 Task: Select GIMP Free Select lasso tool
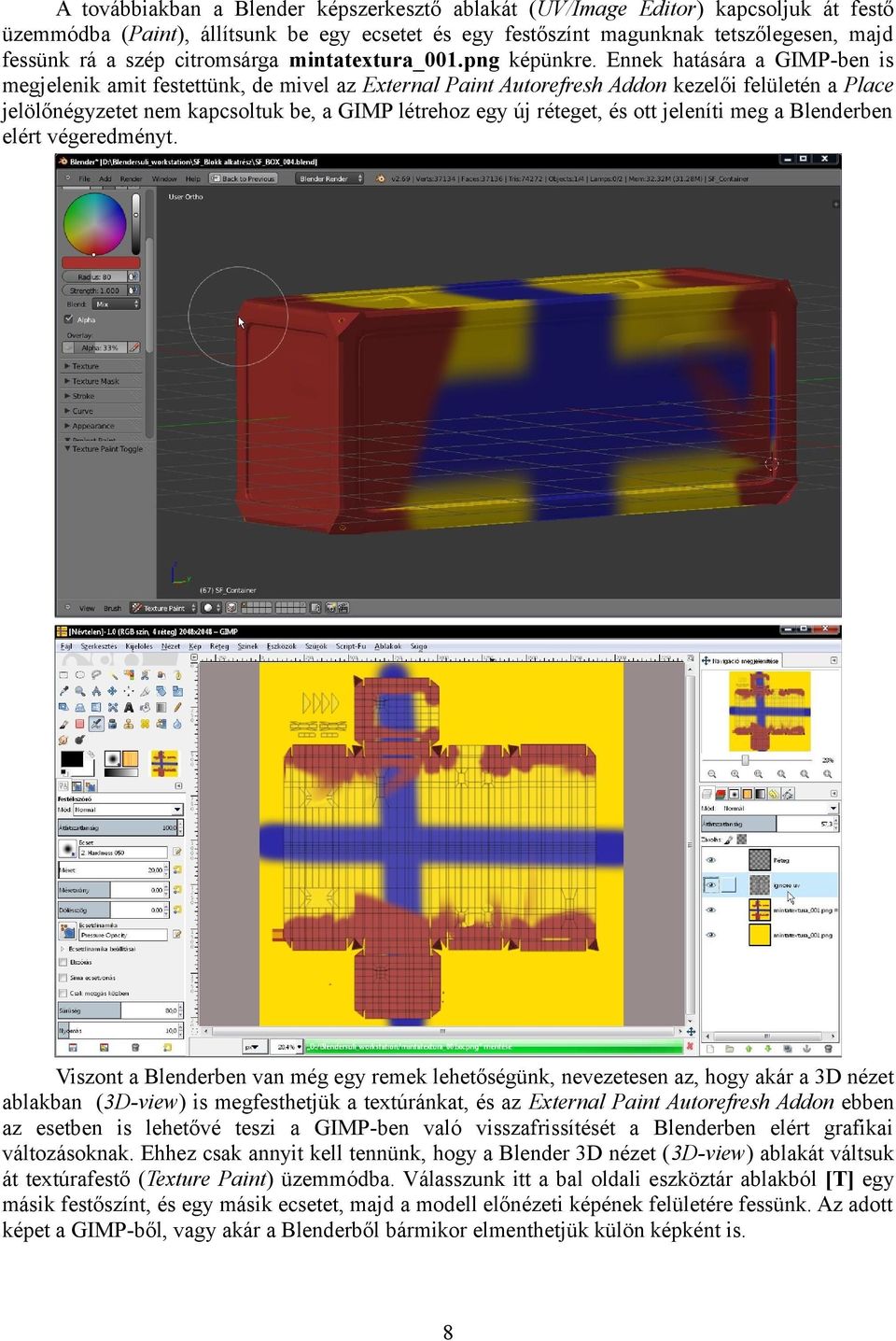[x=96, y=675]
